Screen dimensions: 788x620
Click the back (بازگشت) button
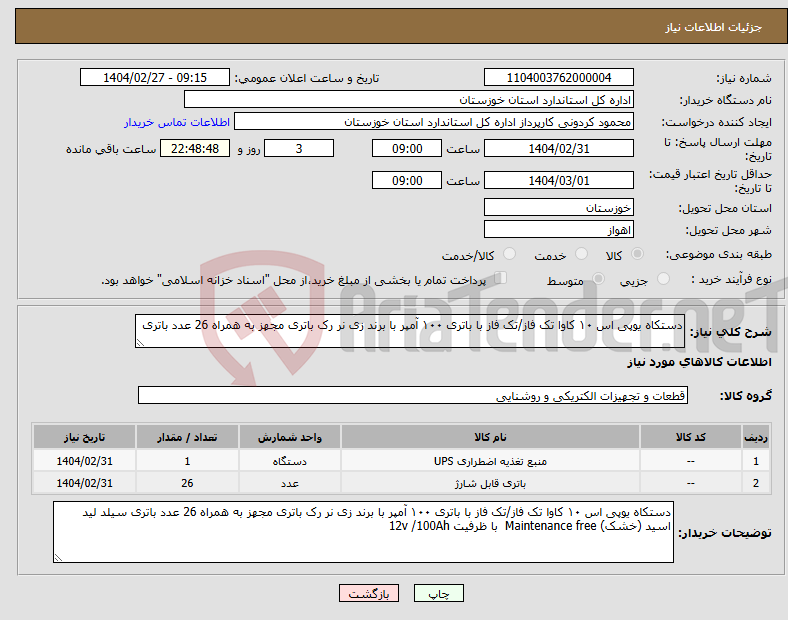click(x=369, y=593)
